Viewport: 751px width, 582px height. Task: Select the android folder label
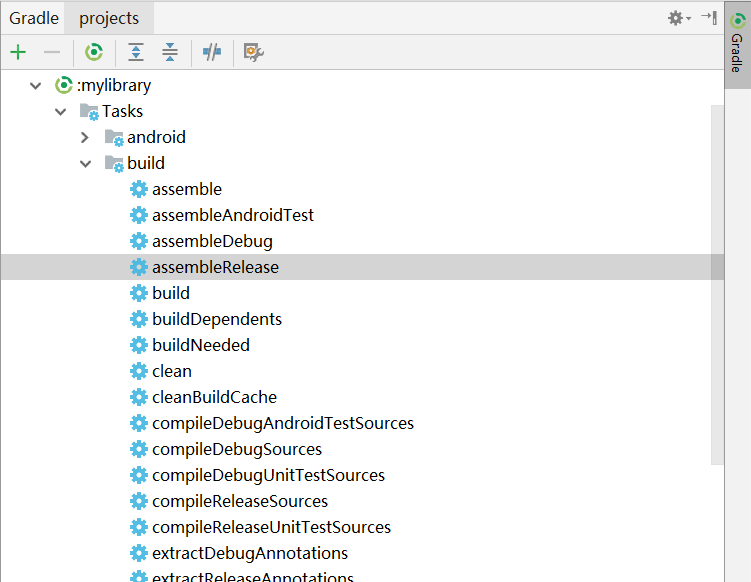157,137
